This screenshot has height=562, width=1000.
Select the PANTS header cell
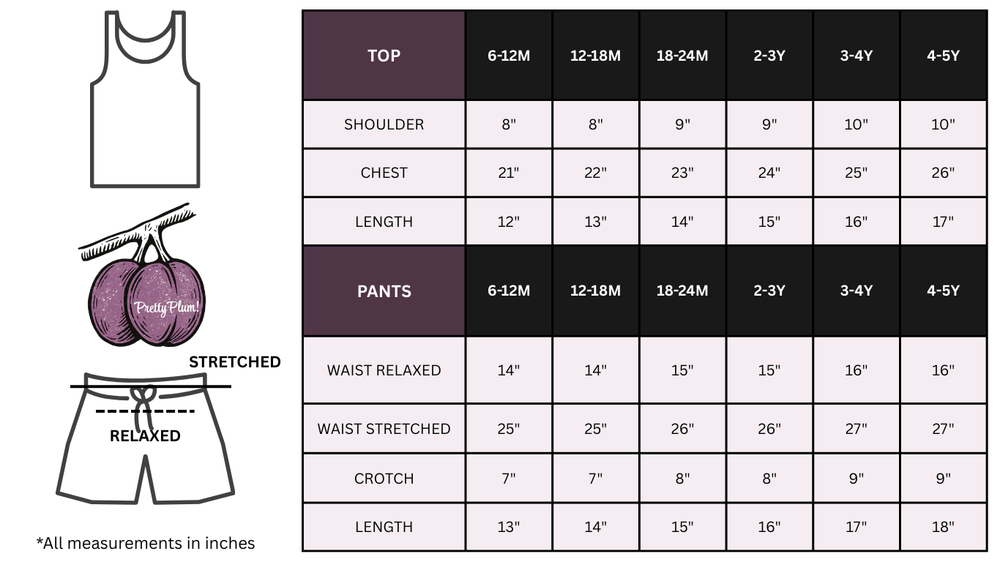[x=384, y=291]
